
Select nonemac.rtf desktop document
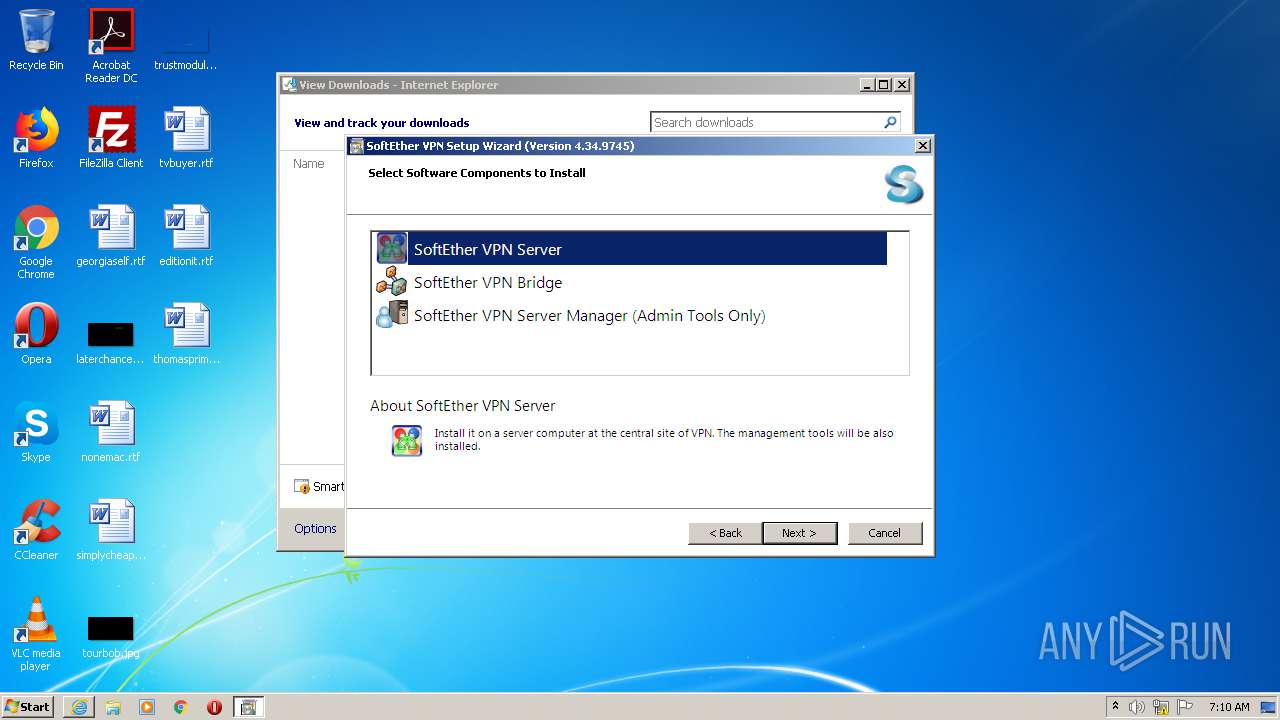pos(111,432)
